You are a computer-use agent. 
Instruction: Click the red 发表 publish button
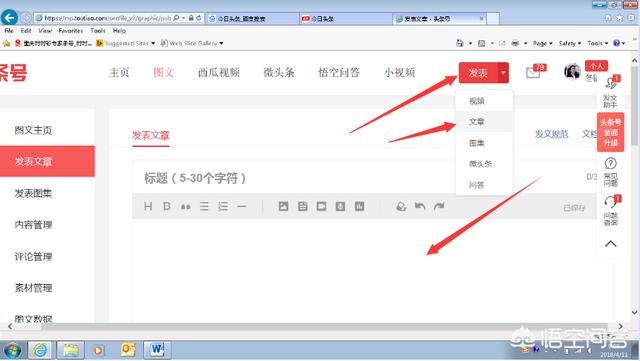[x=478, y=73]
